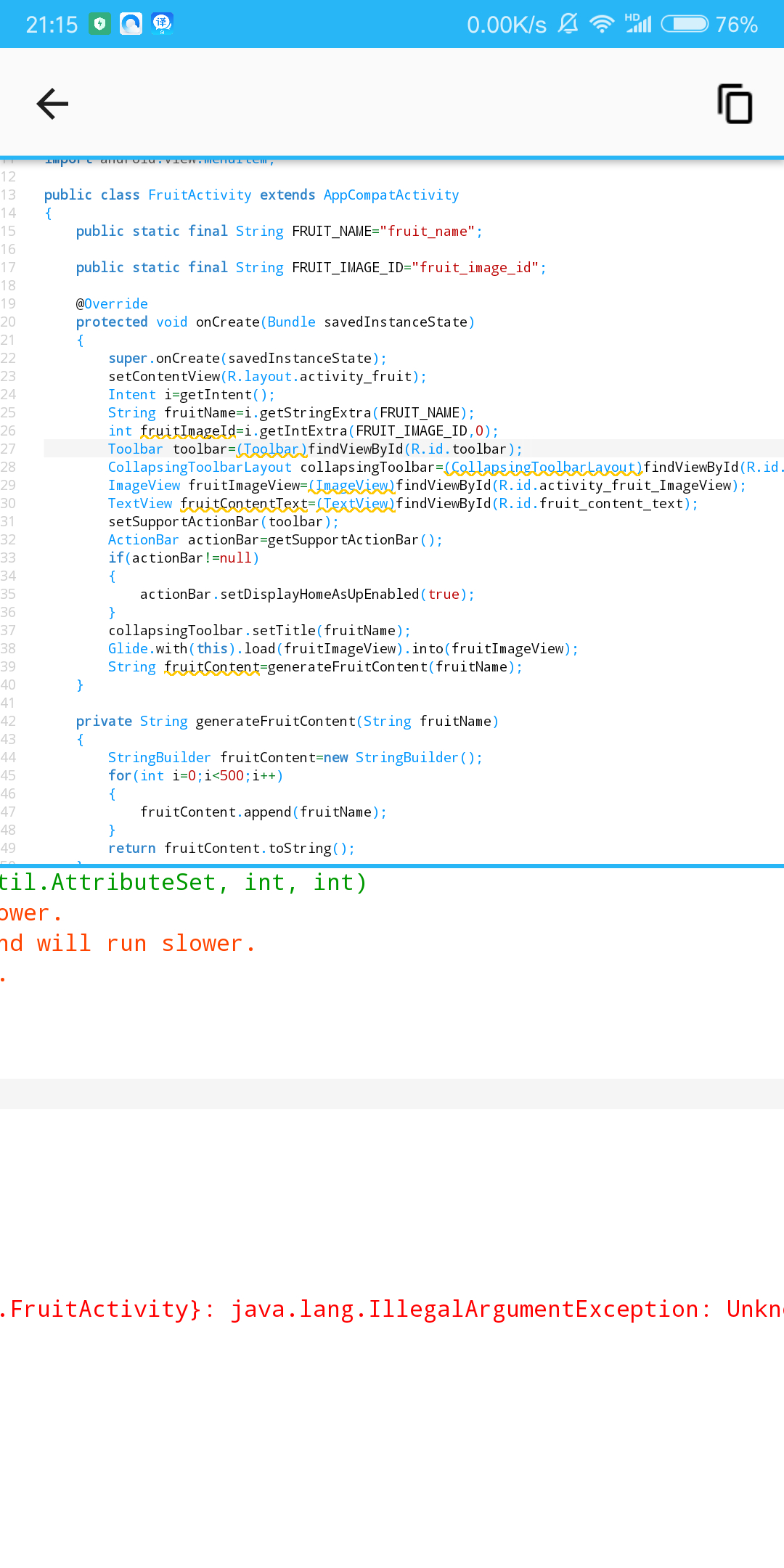Tap setDisplayHomeAsUpEnabled(true) line
The image size is (784, 1568).
pos(307,594)
